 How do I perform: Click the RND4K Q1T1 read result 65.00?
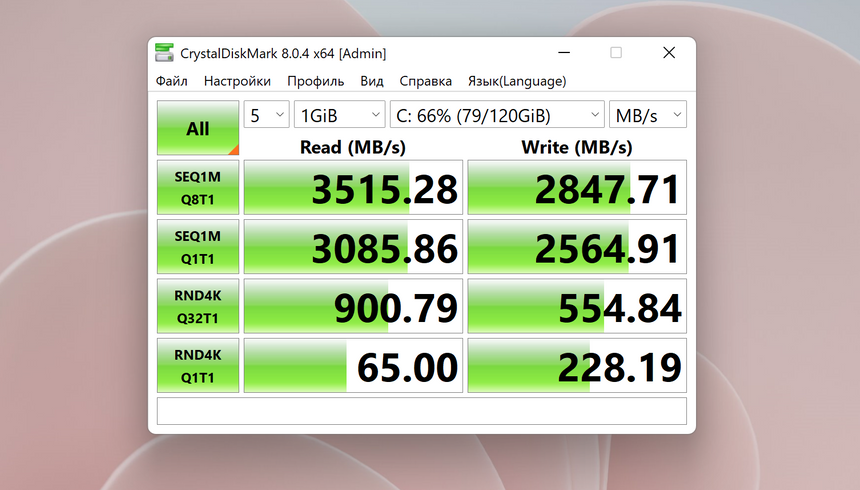point(353,365)
